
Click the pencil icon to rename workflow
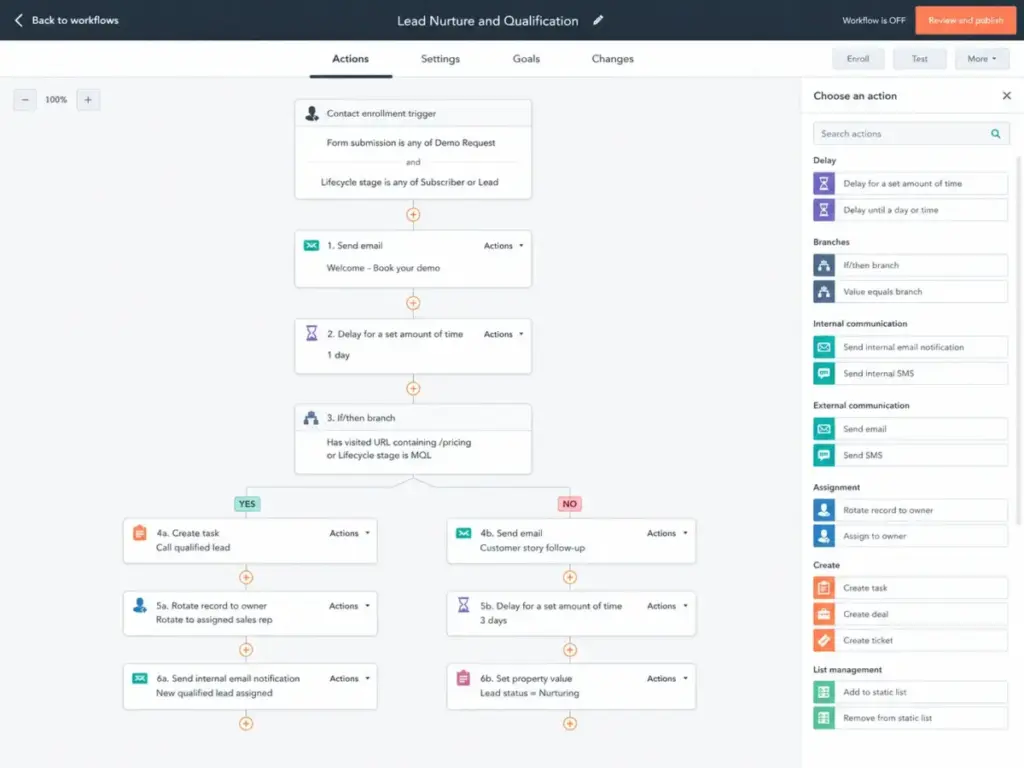coord(598,20)
